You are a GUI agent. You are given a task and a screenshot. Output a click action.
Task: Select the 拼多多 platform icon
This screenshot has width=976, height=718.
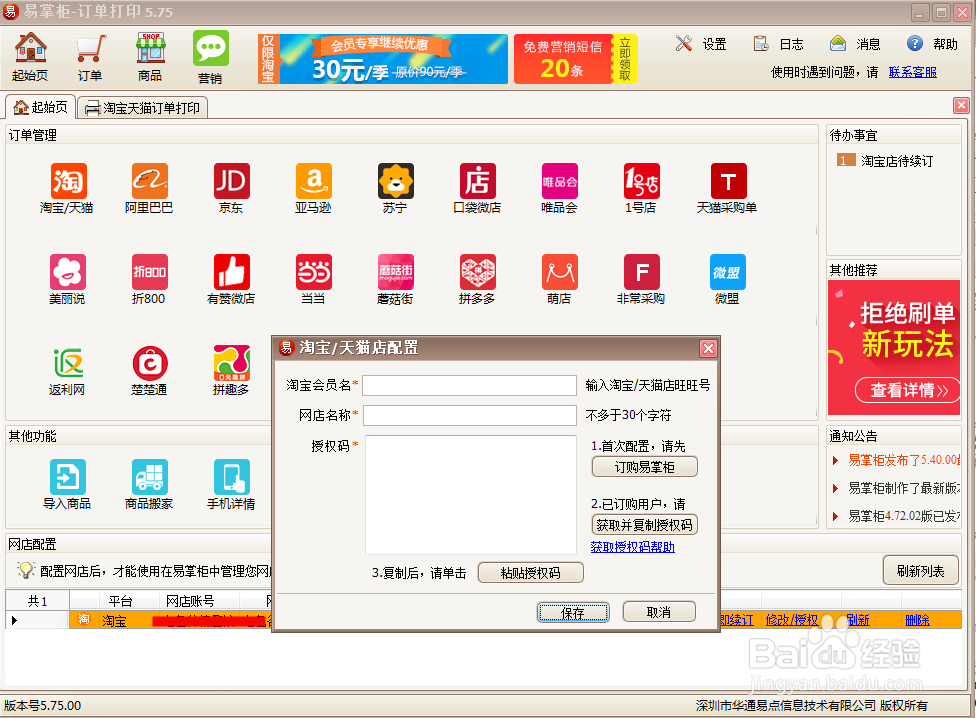click(x=477, y=280)
